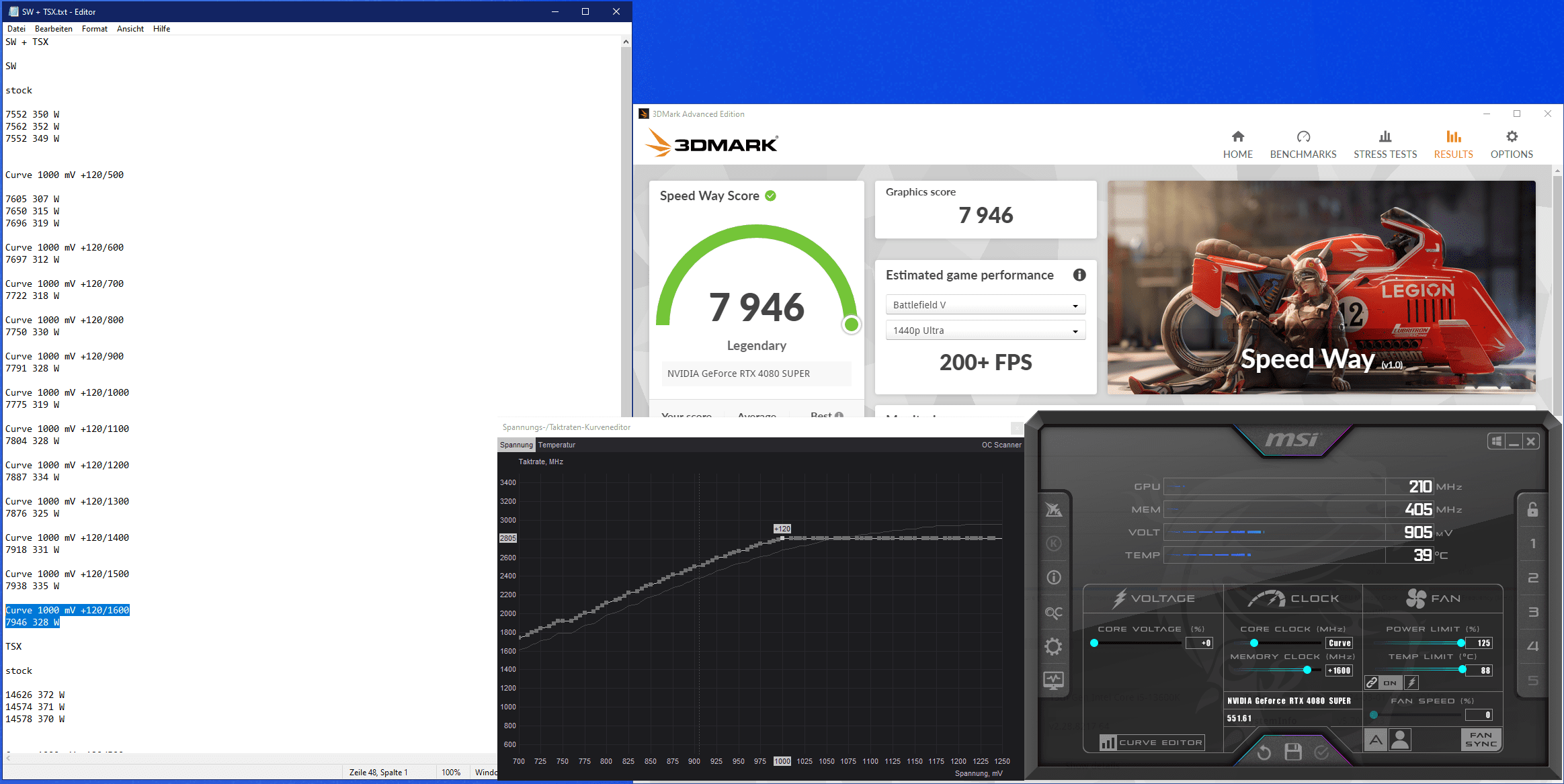The height and width of the screenshot is (784, 1564).
Task: Reset Afterburner settings with circular arrow
Action: 1264,752
